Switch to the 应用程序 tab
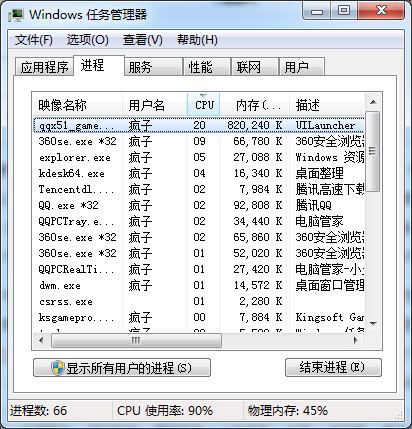This screenshot has width=412, height=429. point(44,67)
